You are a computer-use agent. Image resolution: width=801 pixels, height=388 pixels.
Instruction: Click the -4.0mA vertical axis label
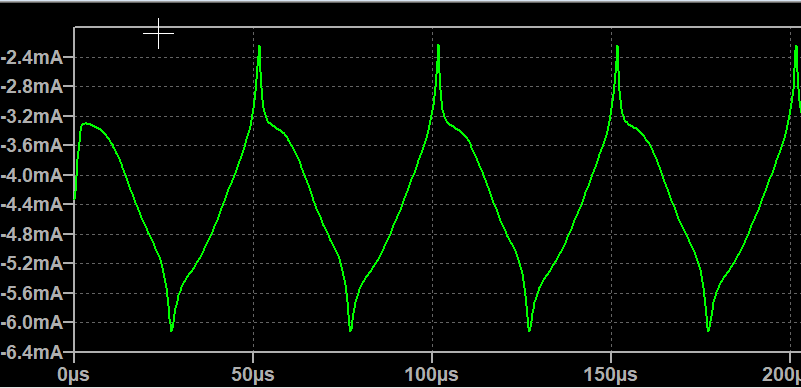pos(31,176)
